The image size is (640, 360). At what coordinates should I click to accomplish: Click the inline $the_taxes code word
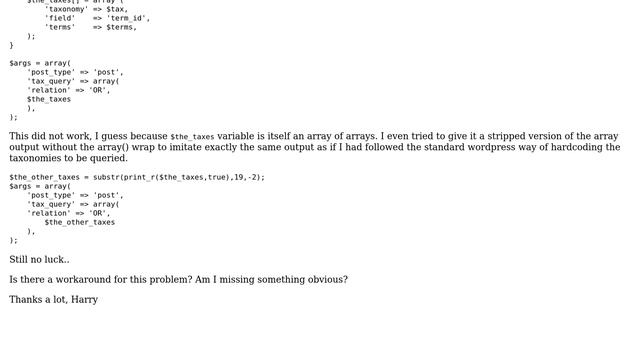point(192,137)
